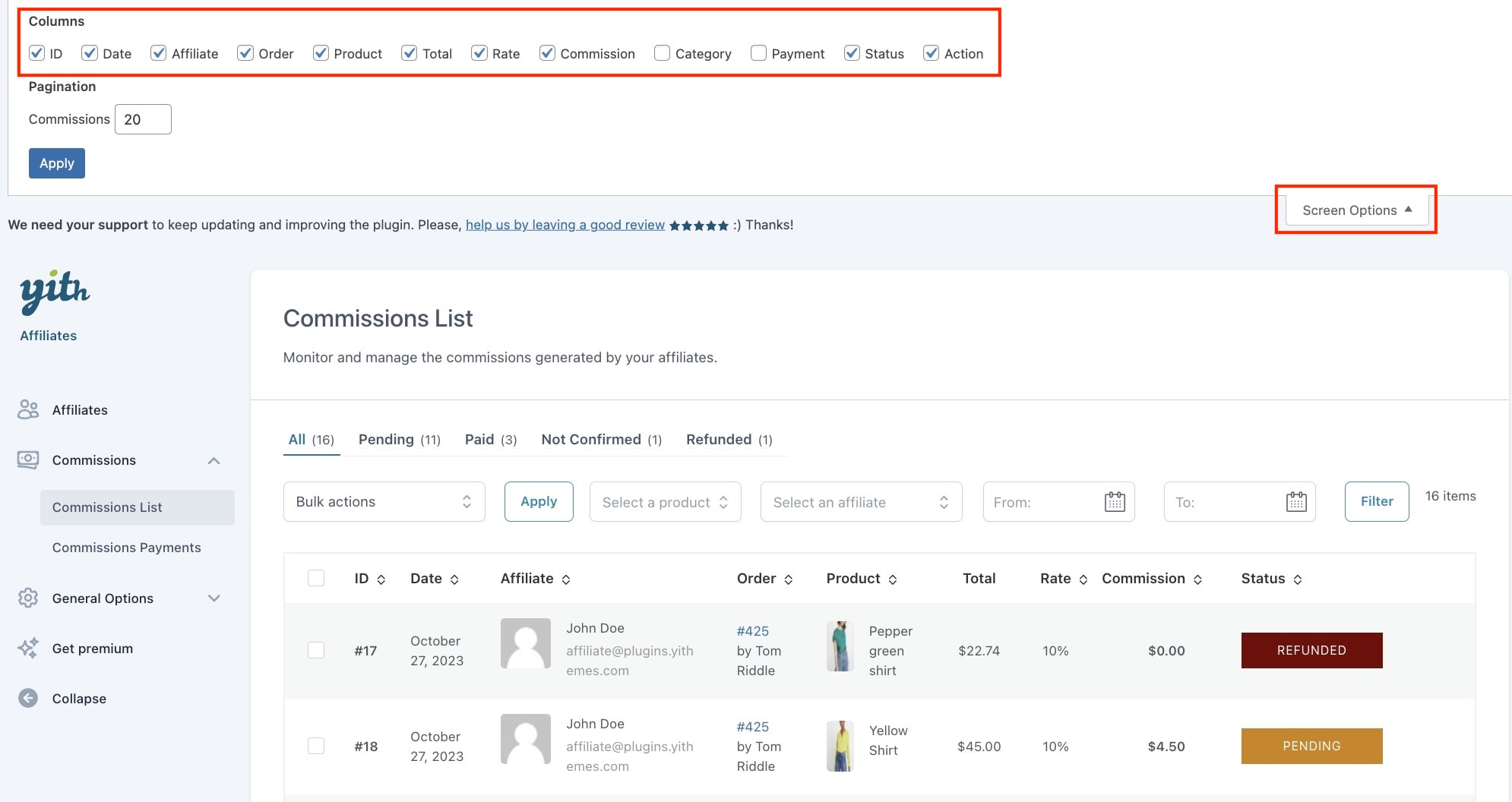This screenshot has width=1512, height=802.
Task: Sort by ID column arrows
Action: tap(381, 579)
